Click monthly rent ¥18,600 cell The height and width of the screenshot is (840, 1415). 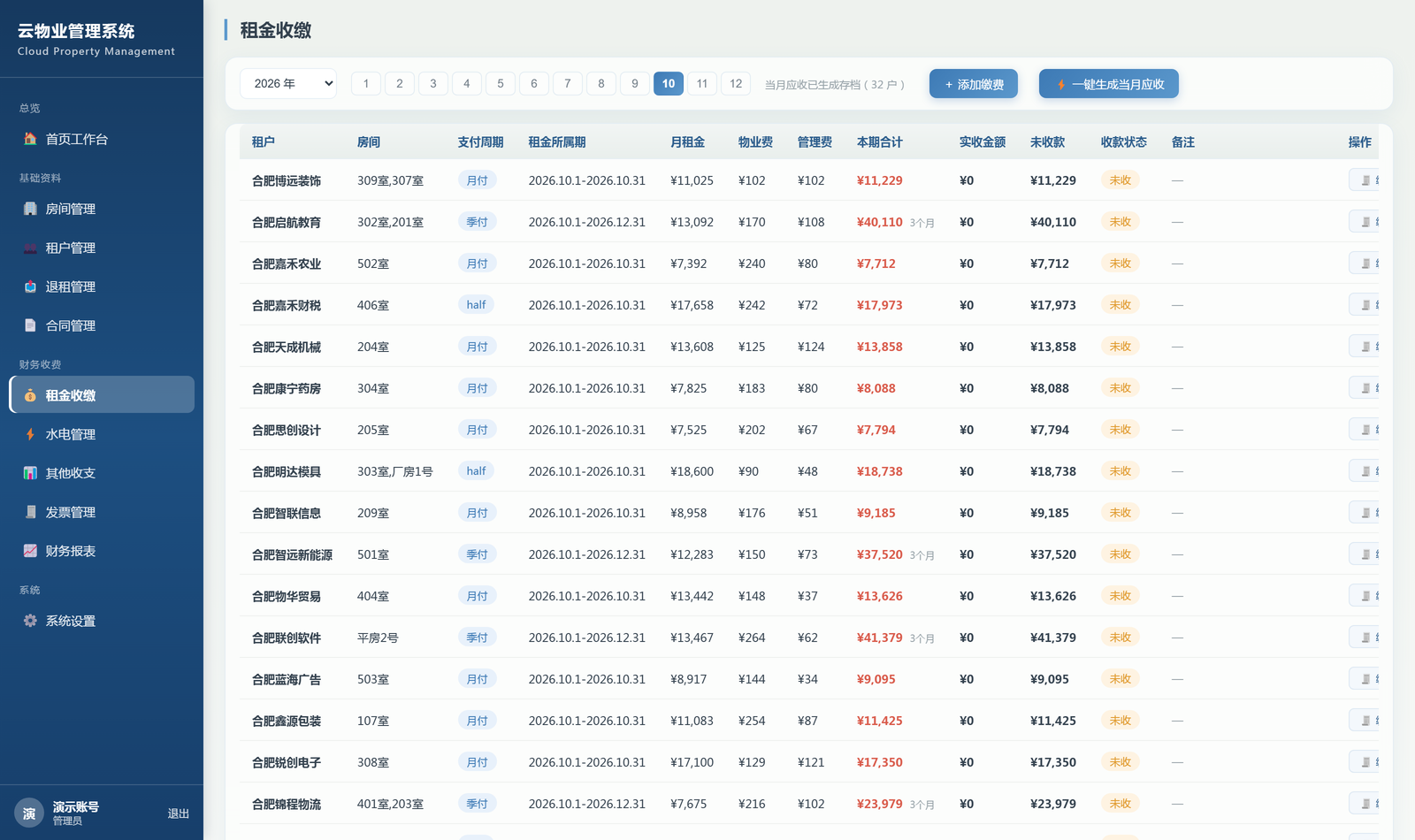tap(692, 471)
